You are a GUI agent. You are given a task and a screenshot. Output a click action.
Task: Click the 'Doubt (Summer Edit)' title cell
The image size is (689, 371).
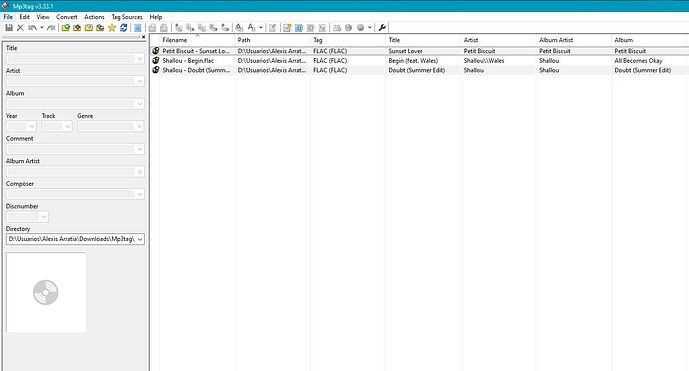[417, 70]
